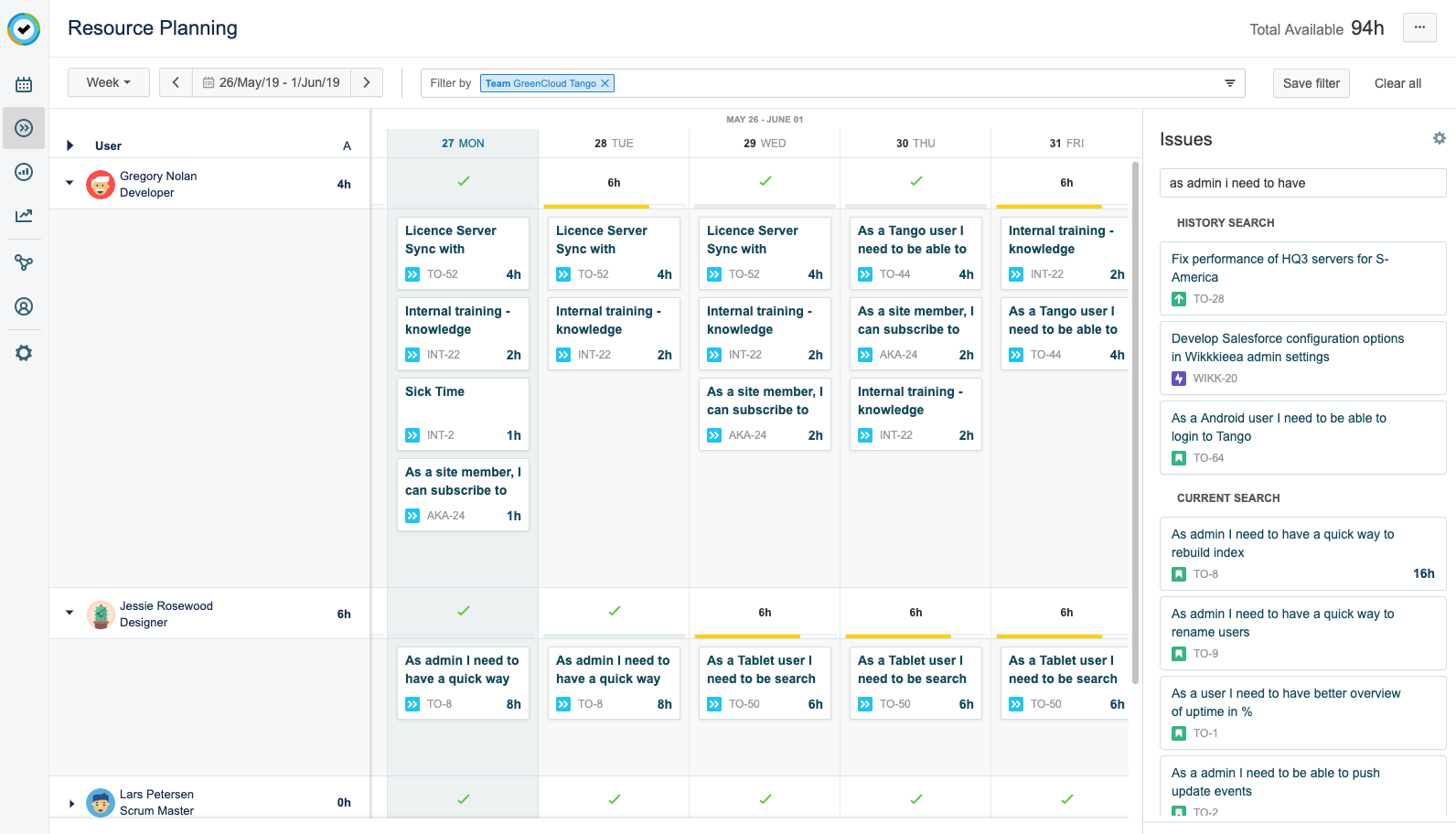The width and height of the screenshot is (1456, 834).
Task: Click the Issues search input field
Action: (1302, 183)
